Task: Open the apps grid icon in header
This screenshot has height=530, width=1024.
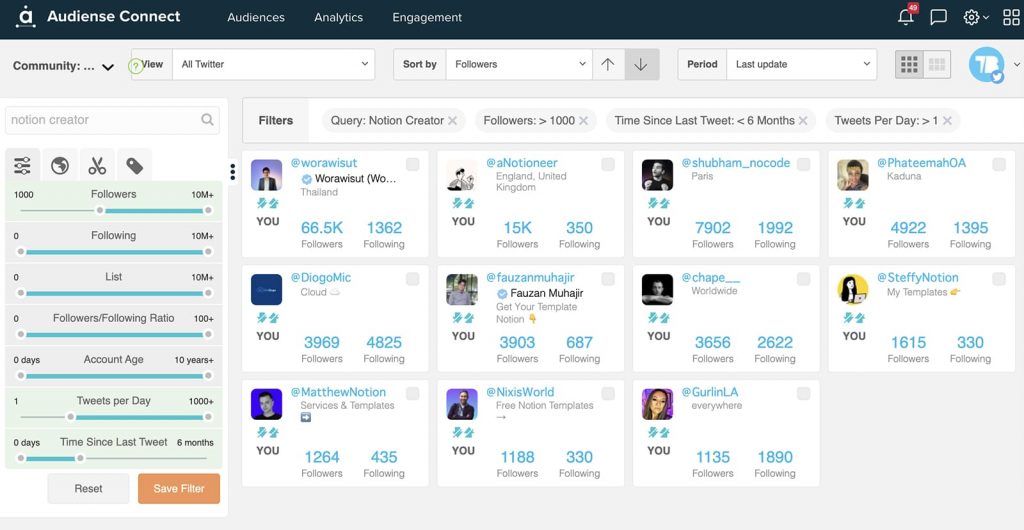Action: 1011,18
